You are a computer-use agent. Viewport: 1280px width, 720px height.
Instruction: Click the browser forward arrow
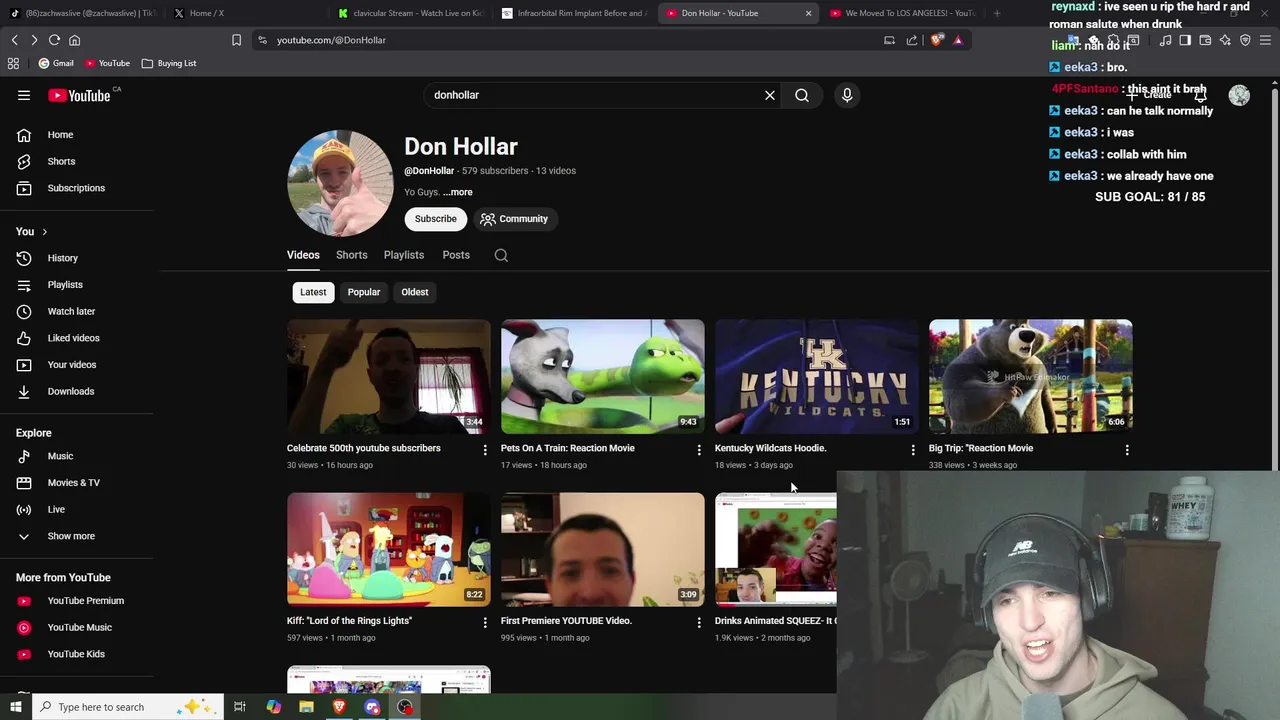click(x=34, y=40)
